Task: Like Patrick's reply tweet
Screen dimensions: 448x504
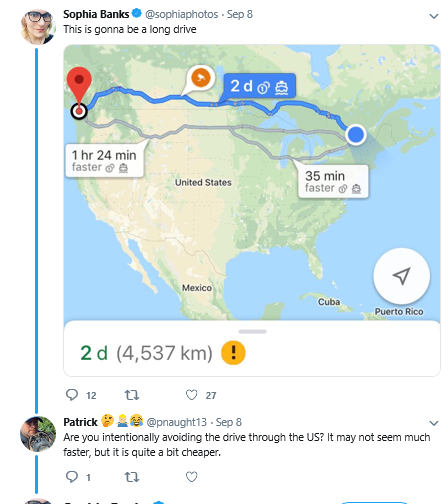Action: coord(191,477)
